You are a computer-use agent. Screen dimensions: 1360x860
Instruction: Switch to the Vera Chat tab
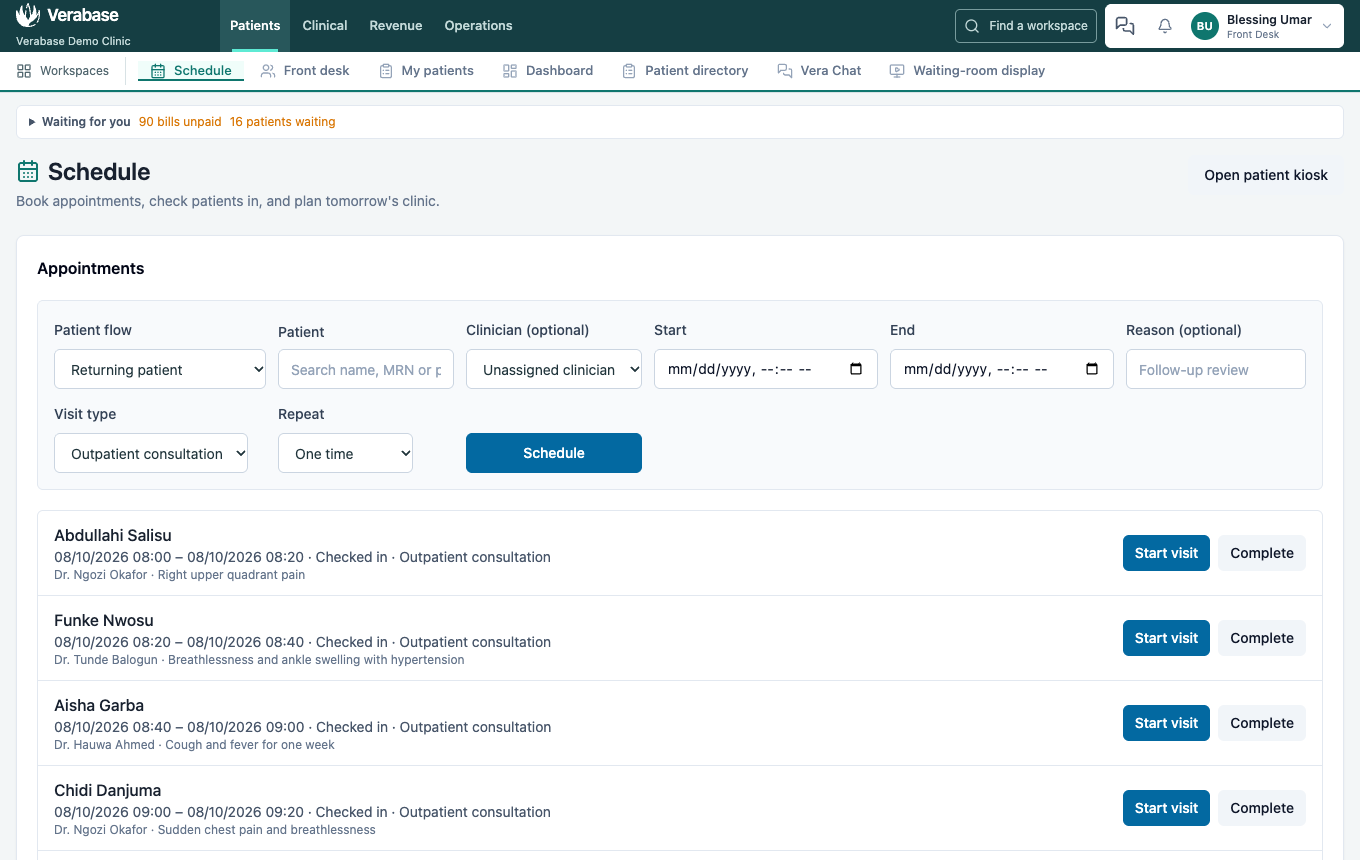819,71
